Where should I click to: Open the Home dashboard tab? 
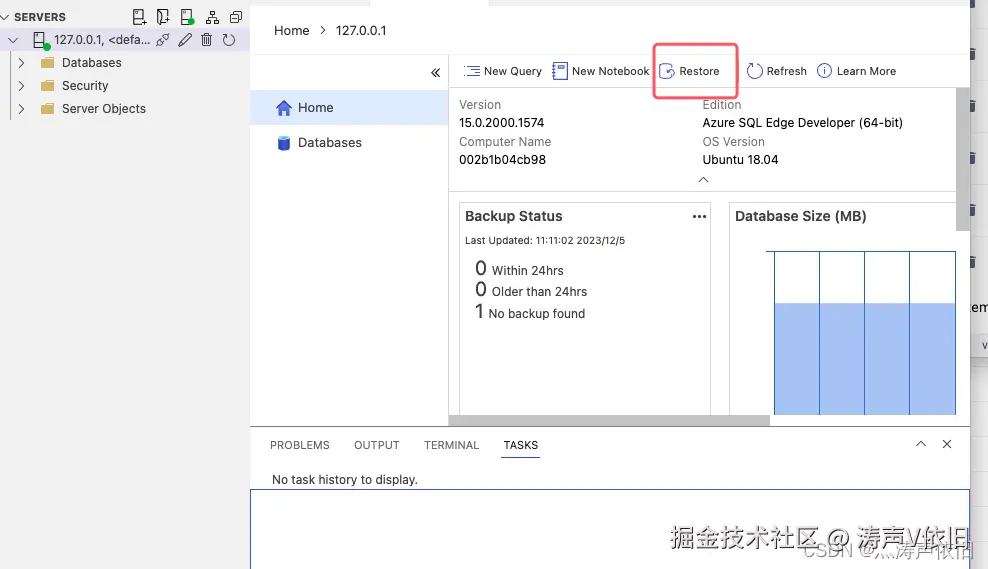[349, 108]
